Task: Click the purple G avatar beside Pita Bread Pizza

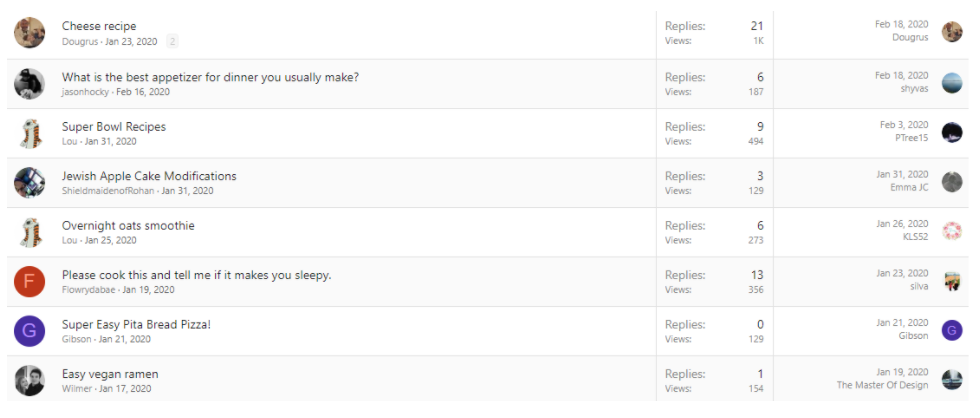Action: (x=29, y=331)
